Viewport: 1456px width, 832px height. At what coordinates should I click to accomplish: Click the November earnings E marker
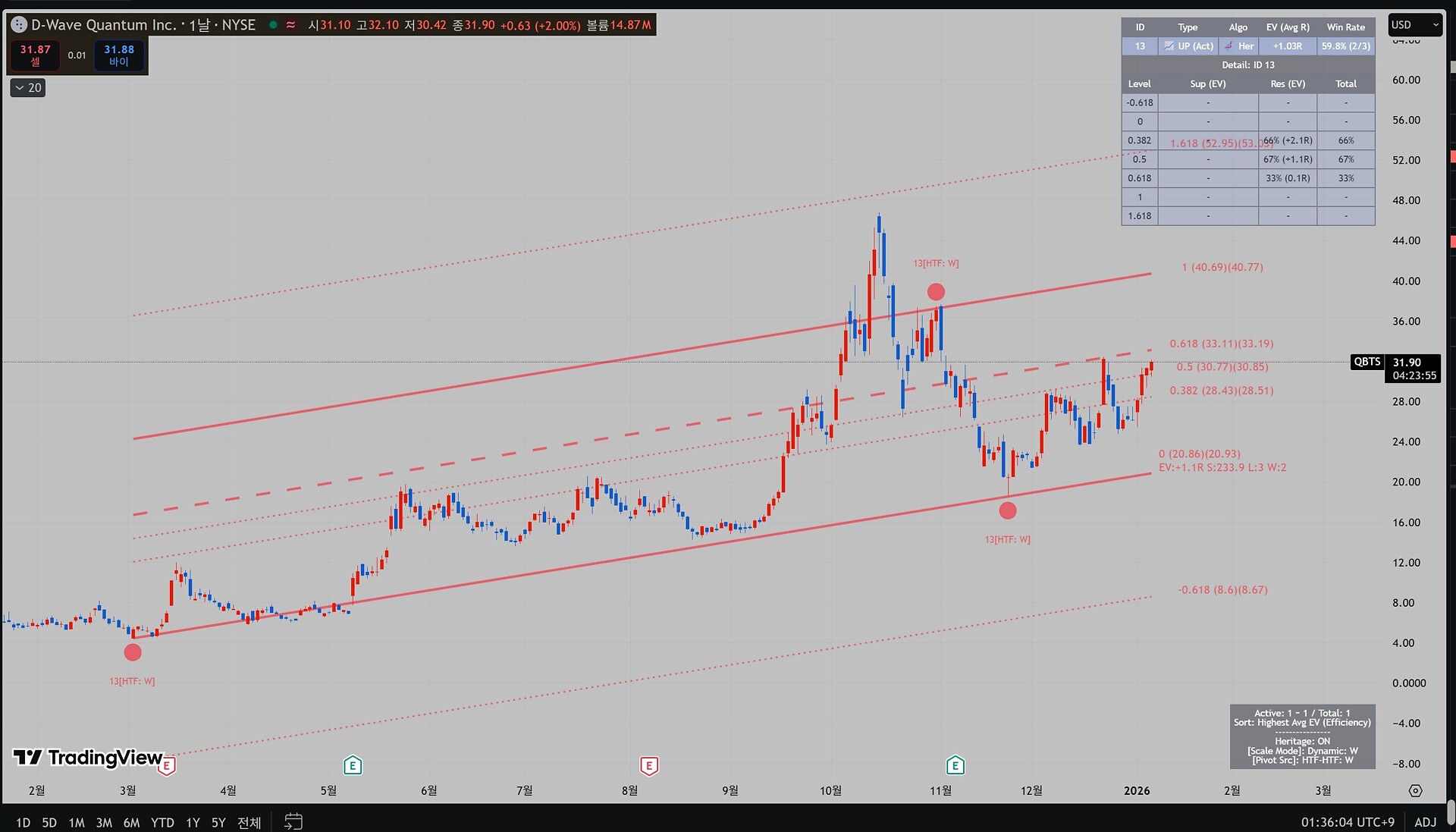point(955,765)
